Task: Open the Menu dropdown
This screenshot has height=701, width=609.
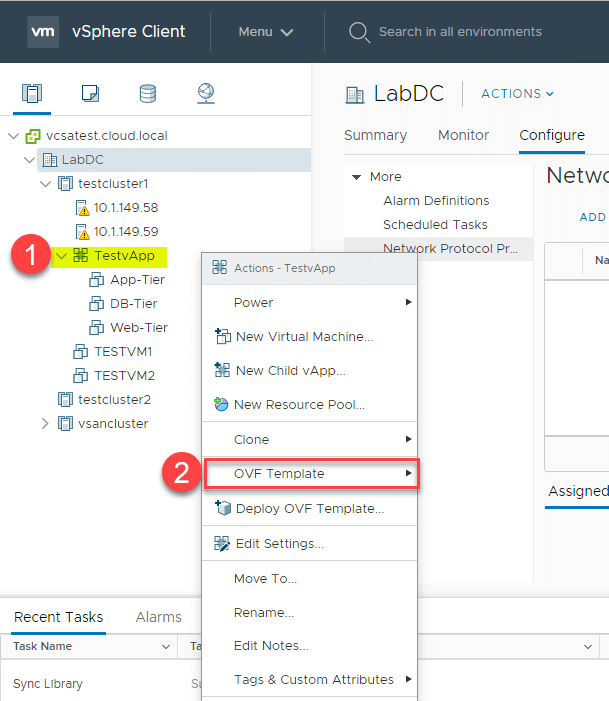Action: tap(266, 32)
